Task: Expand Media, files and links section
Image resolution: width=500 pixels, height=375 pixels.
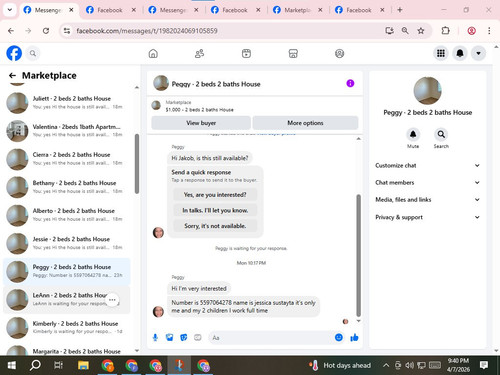Action: 427,200
